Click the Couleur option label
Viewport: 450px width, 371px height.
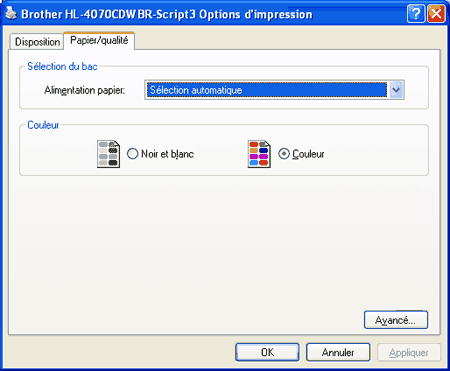tap(308, 154)
